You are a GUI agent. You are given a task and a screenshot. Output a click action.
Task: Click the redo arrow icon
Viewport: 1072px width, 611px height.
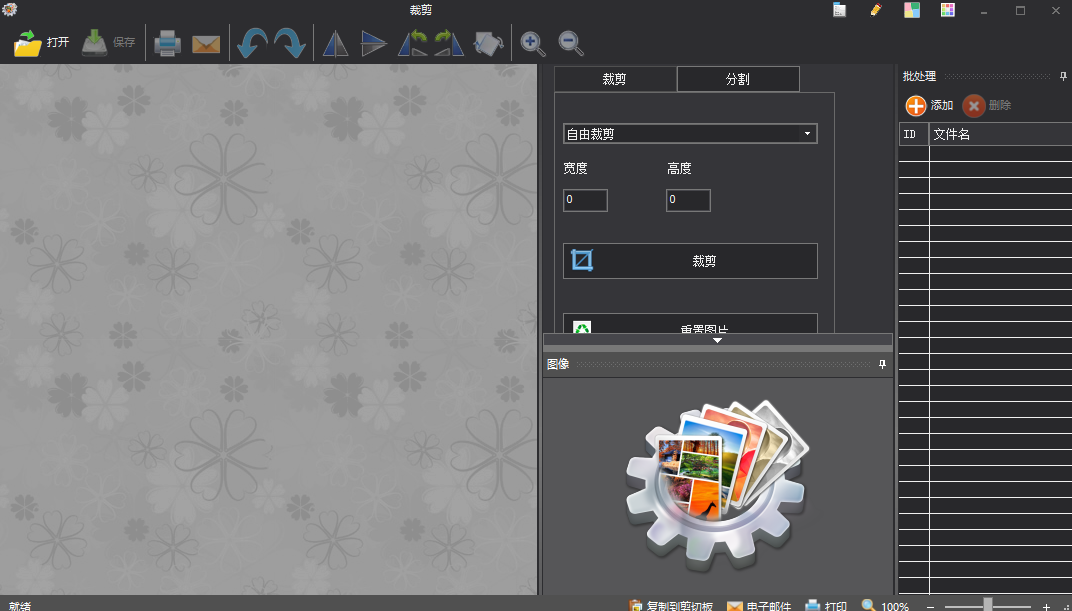290,43
